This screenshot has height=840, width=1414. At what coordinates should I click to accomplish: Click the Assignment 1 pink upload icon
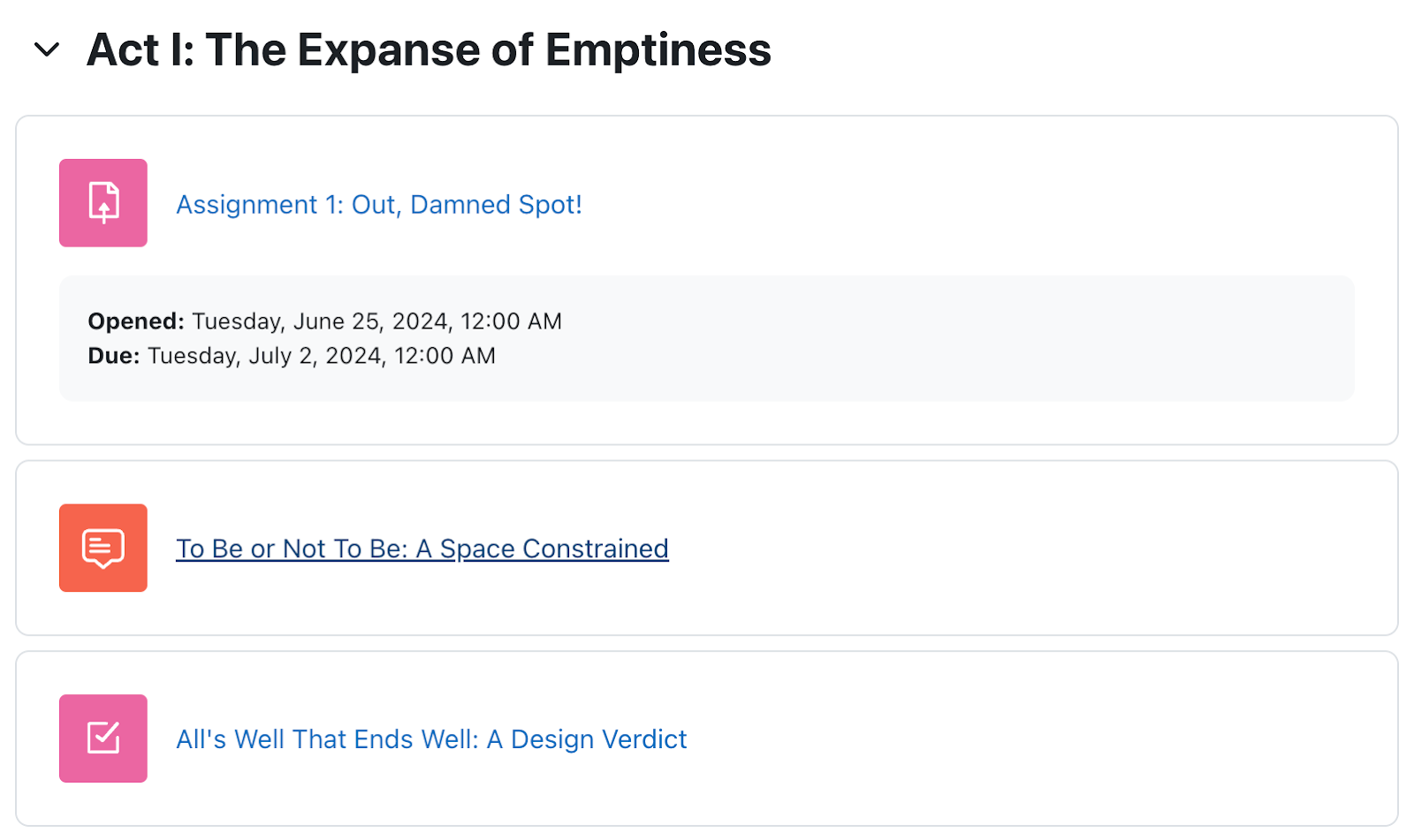click(103, 203)
